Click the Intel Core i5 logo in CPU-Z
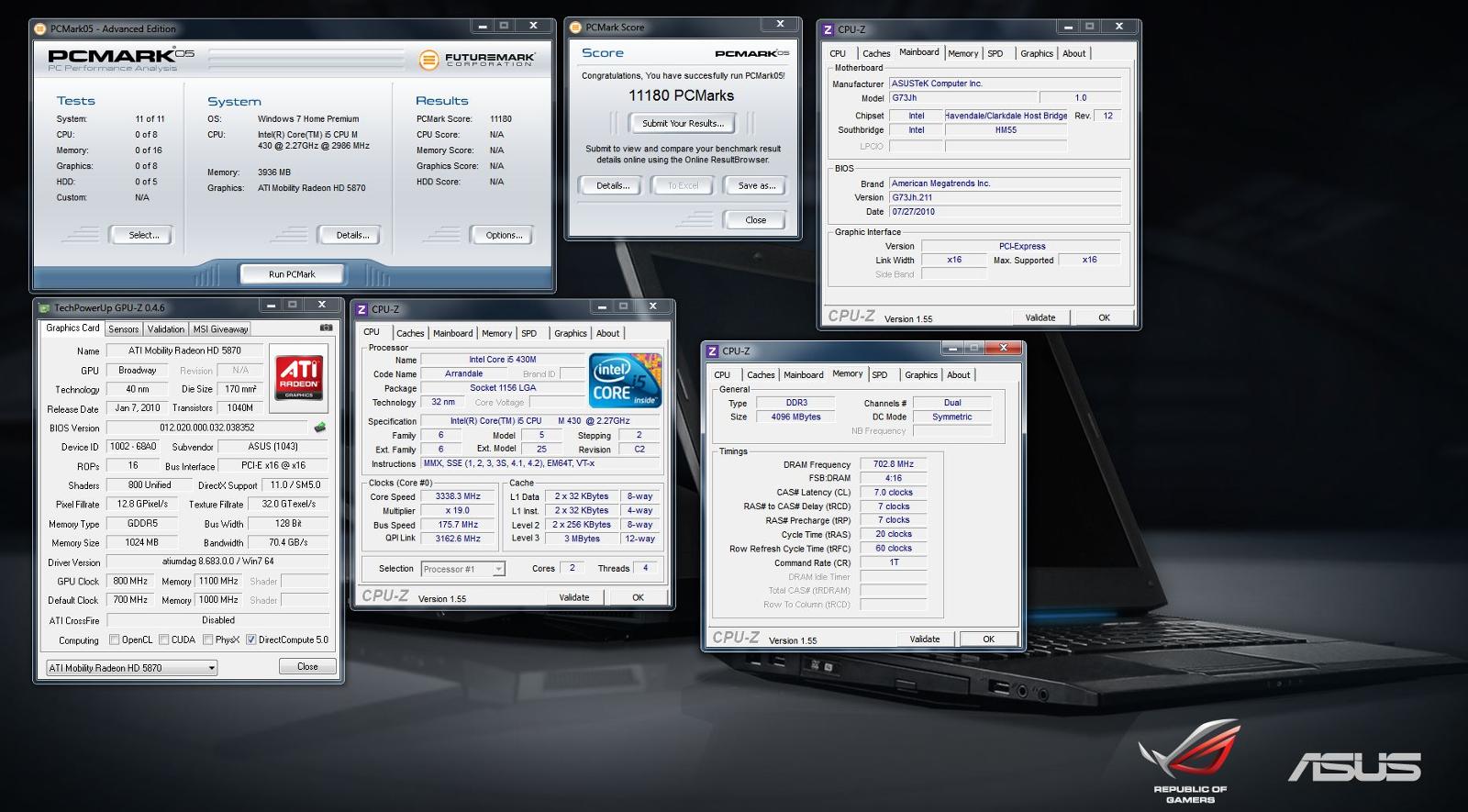1468x812 pixels. (x=626, y=381)
